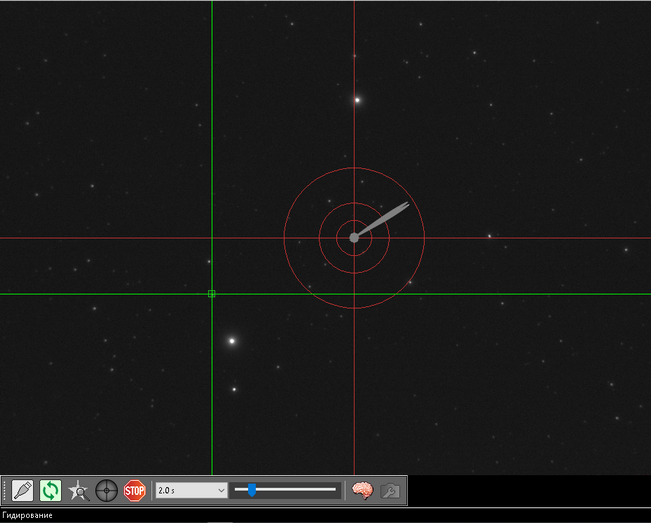
Task: Click the green guide star lock box
Action: click(x=211, y=294)
